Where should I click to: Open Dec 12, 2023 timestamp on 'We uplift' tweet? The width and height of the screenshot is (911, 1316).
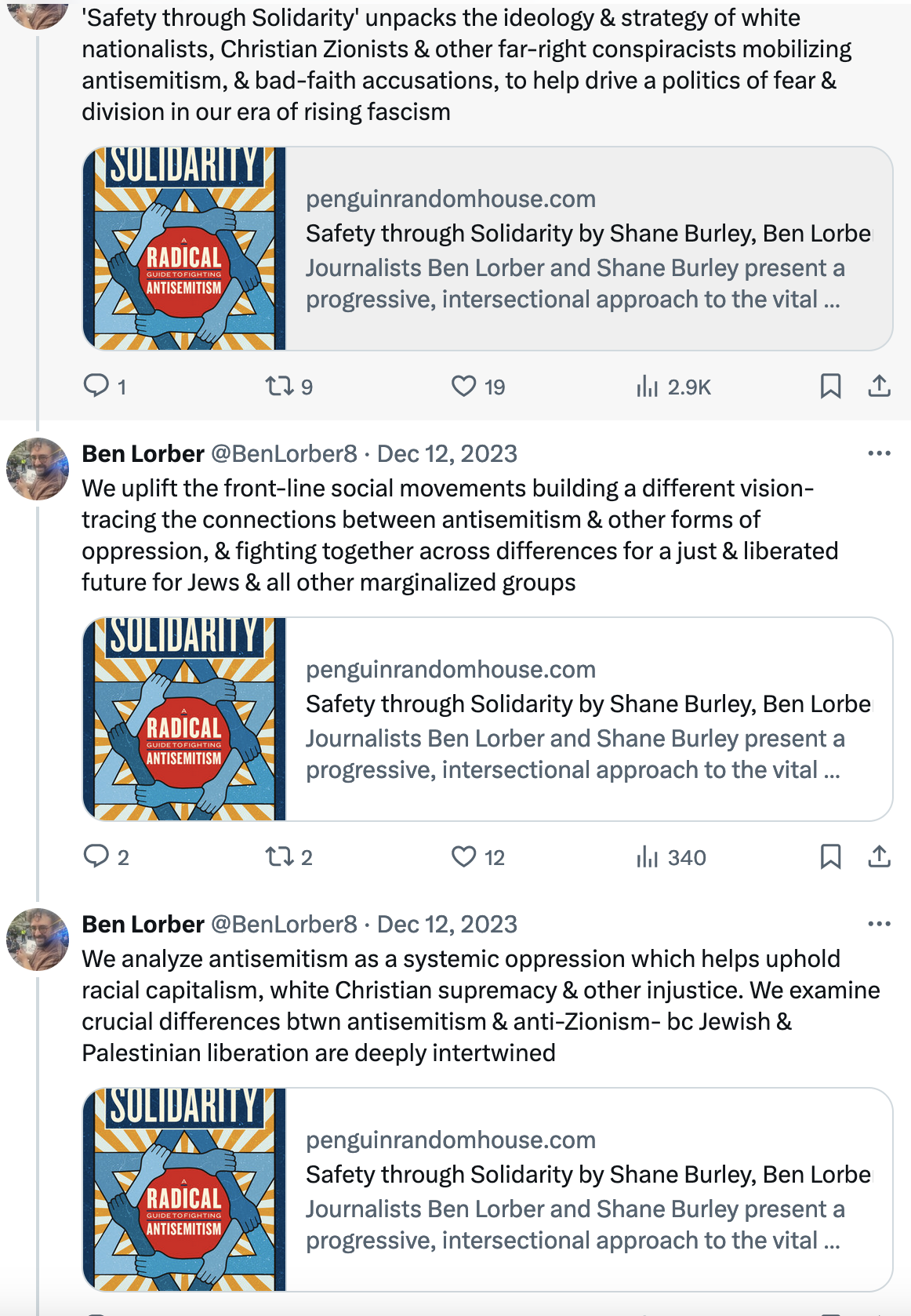click(x=447, y=453)
